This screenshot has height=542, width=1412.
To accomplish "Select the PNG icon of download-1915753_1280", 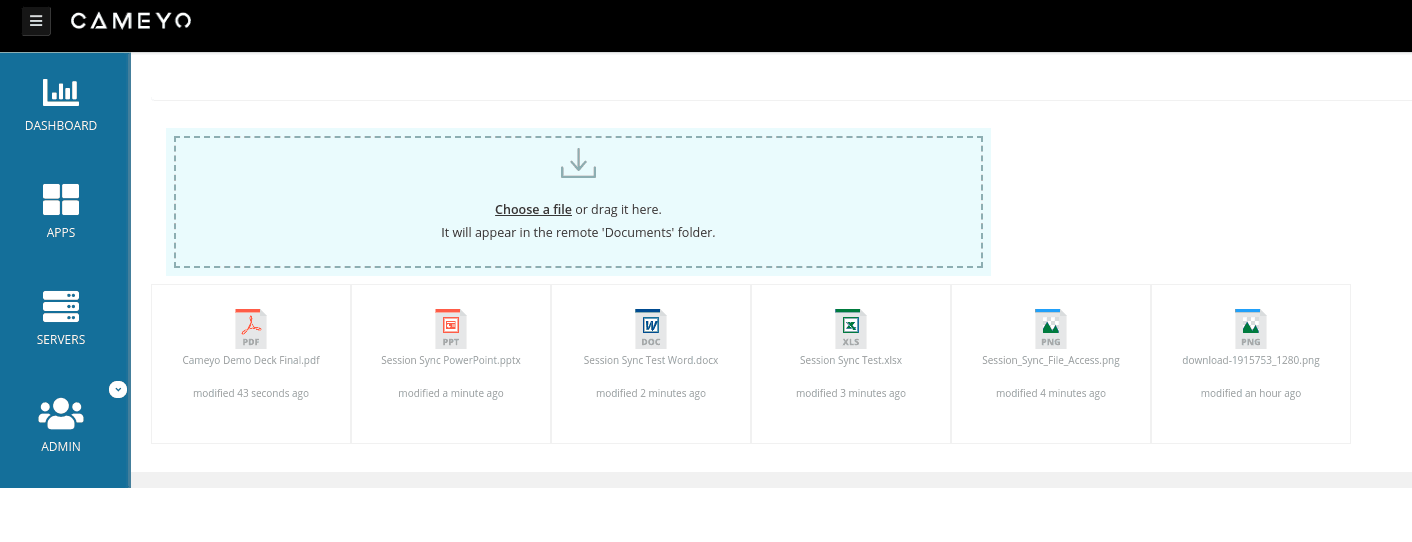I will (x=1251, y=328).
